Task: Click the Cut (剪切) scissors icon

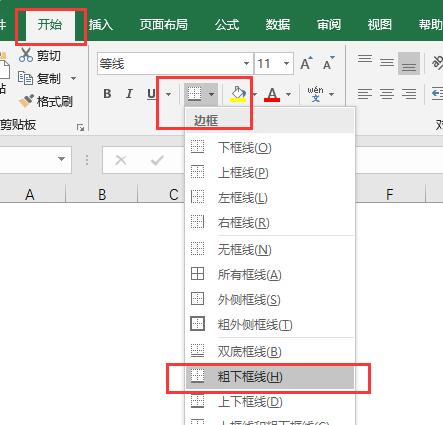Action: [x=26, y=55]
